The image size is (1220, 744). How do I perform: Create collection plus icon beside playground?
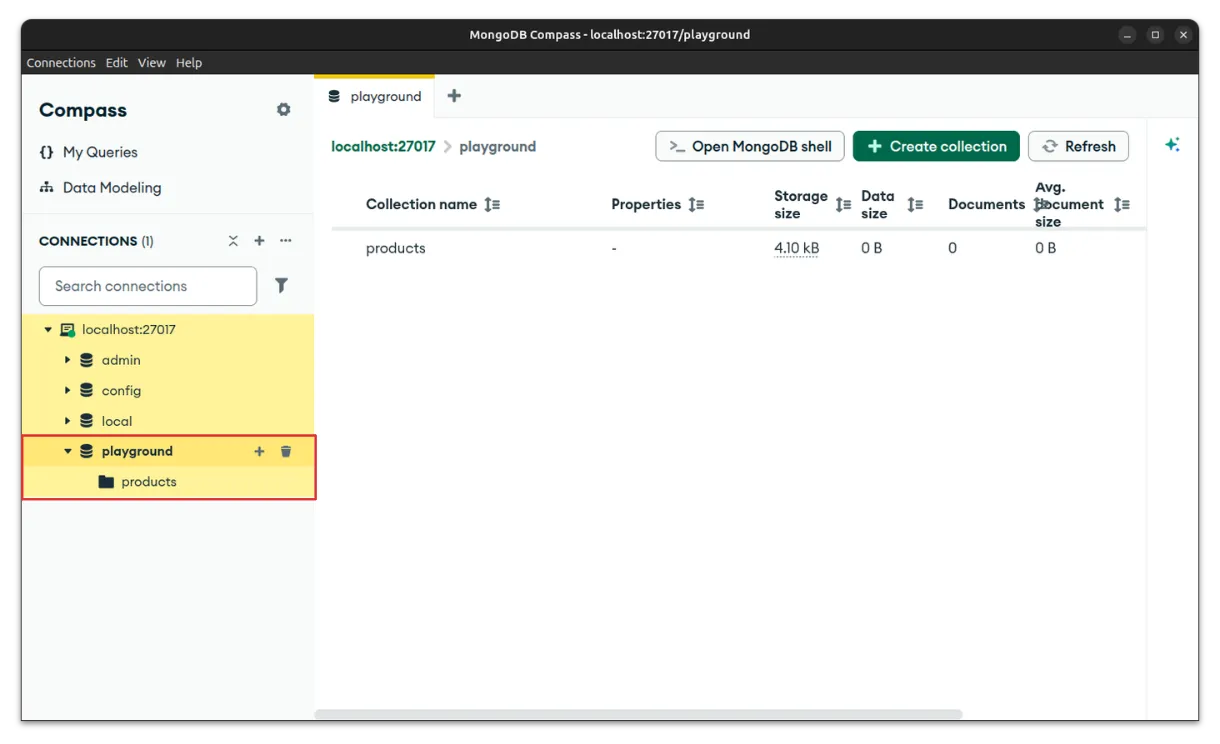[x=259, y=451]
